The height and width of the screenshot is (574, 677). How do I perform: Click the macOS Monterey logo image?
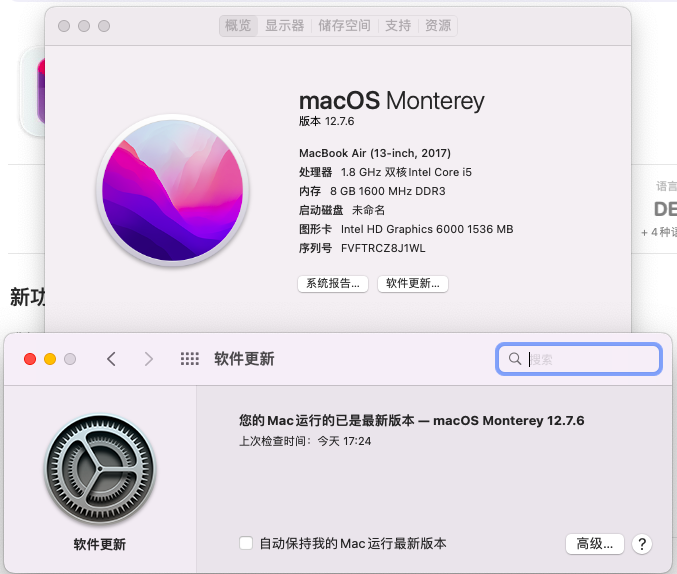[171, 189]
